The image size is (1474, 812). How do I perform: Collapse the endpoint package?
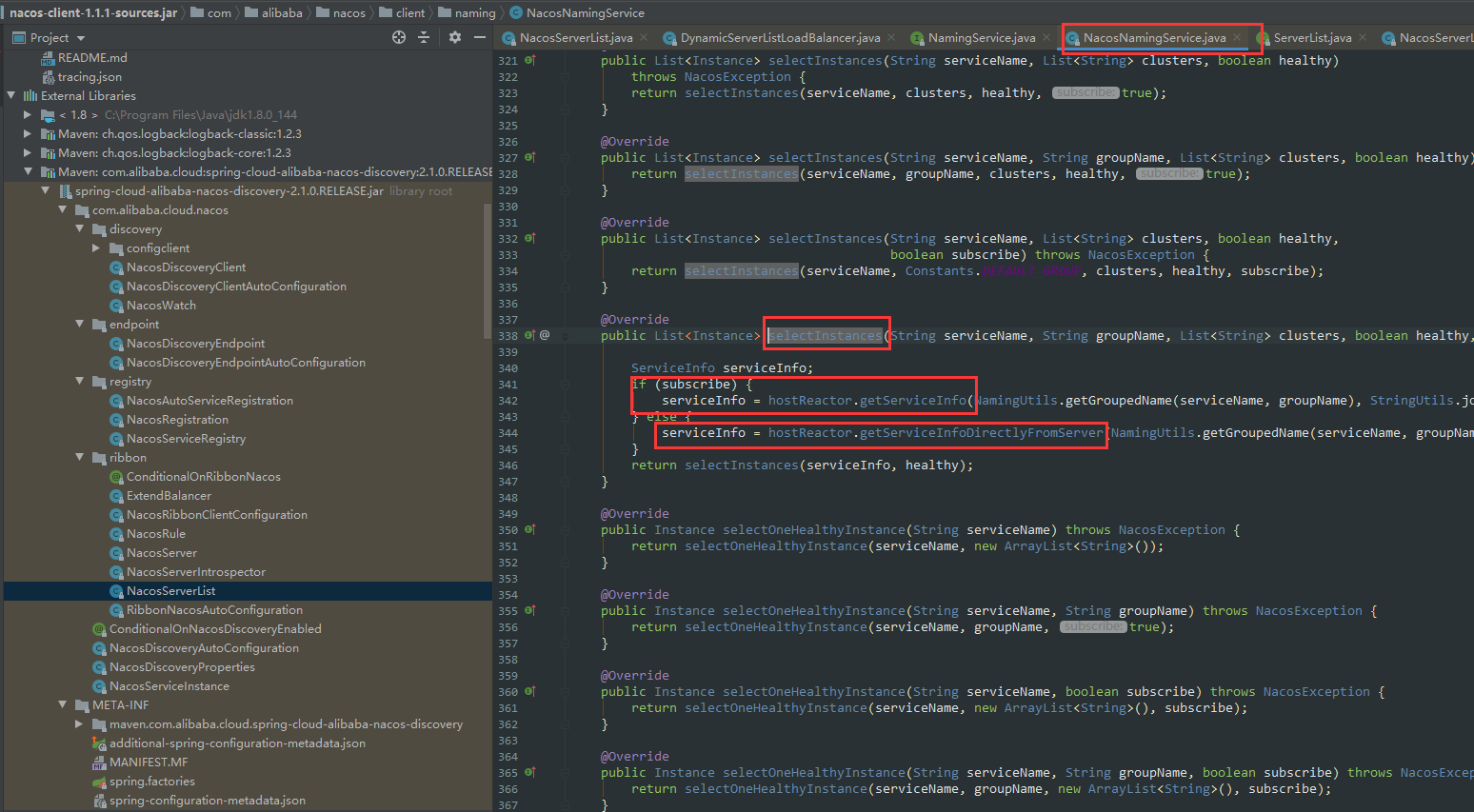click(x=79, y=324)
